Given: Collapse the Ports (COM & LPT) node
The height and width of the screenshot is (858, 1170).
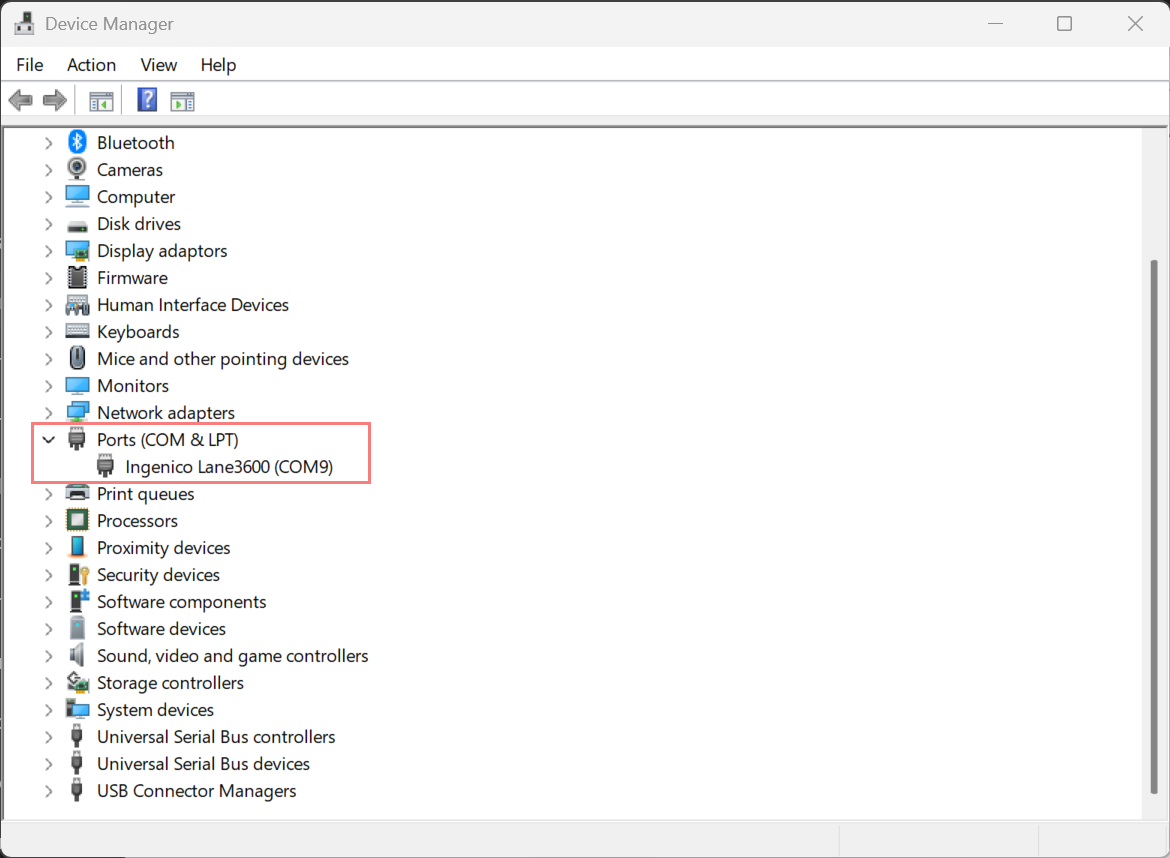Looking at the screenshot, I should [x=48, y=440].
